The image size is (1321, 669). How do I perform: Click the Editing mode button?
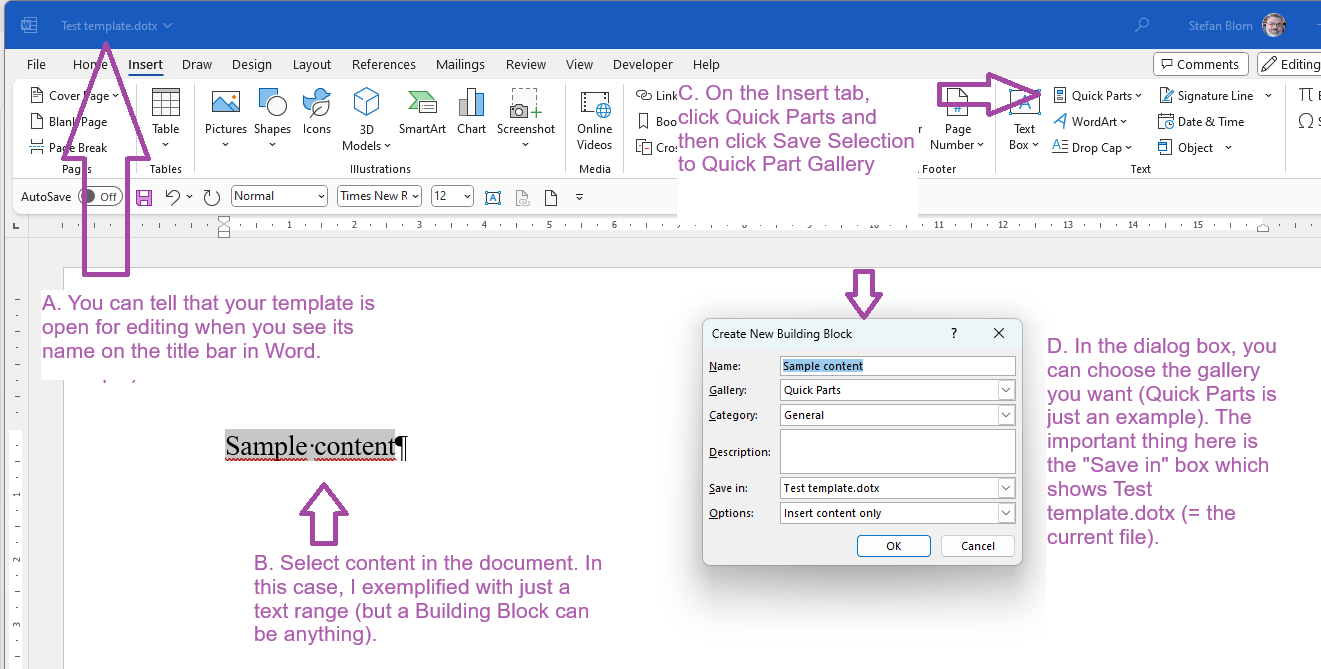pyautogui.click(x=1290, y=64)
